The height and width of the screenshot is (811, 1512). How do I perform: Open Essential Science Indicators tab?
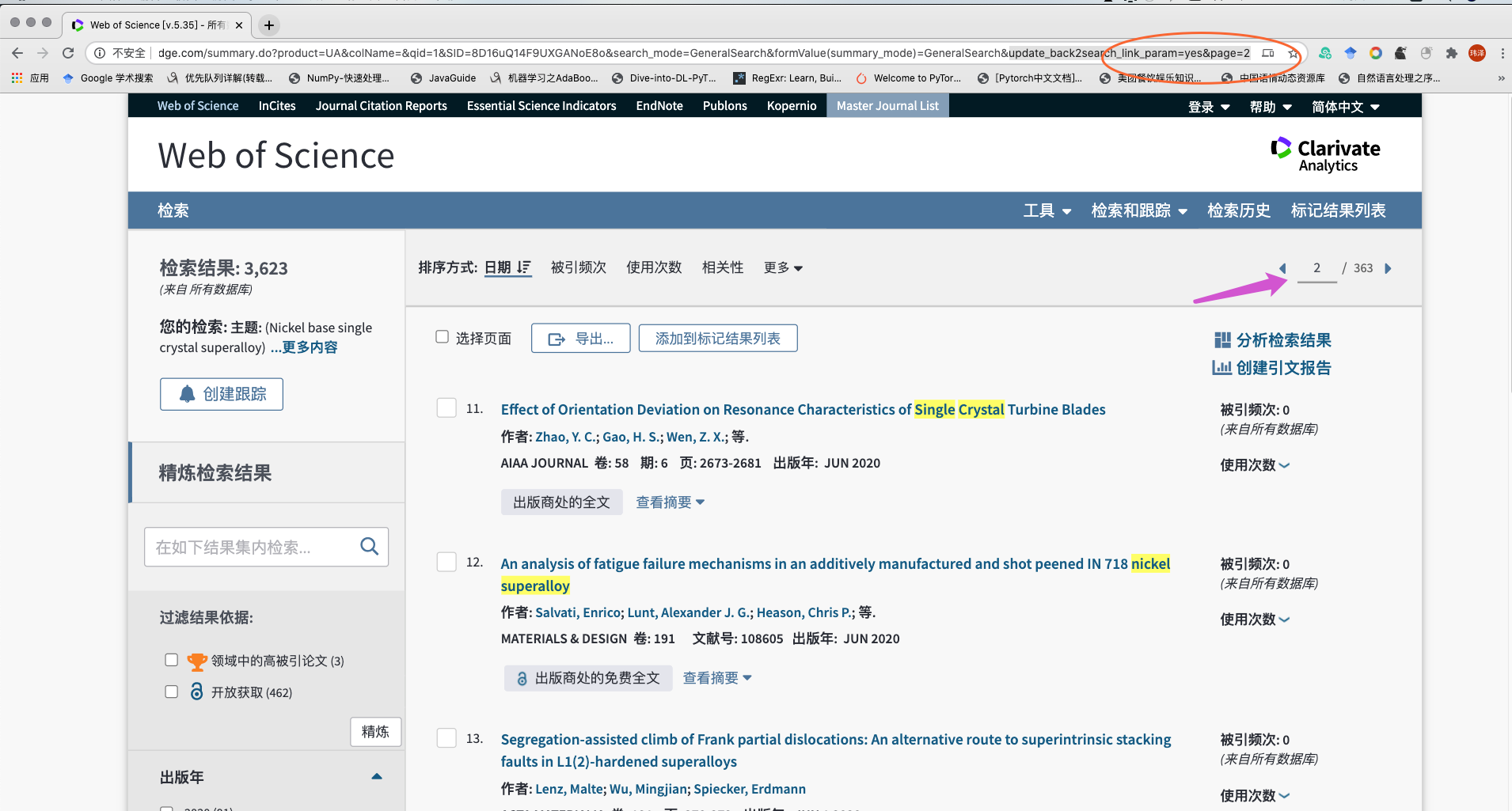(541, 106)
